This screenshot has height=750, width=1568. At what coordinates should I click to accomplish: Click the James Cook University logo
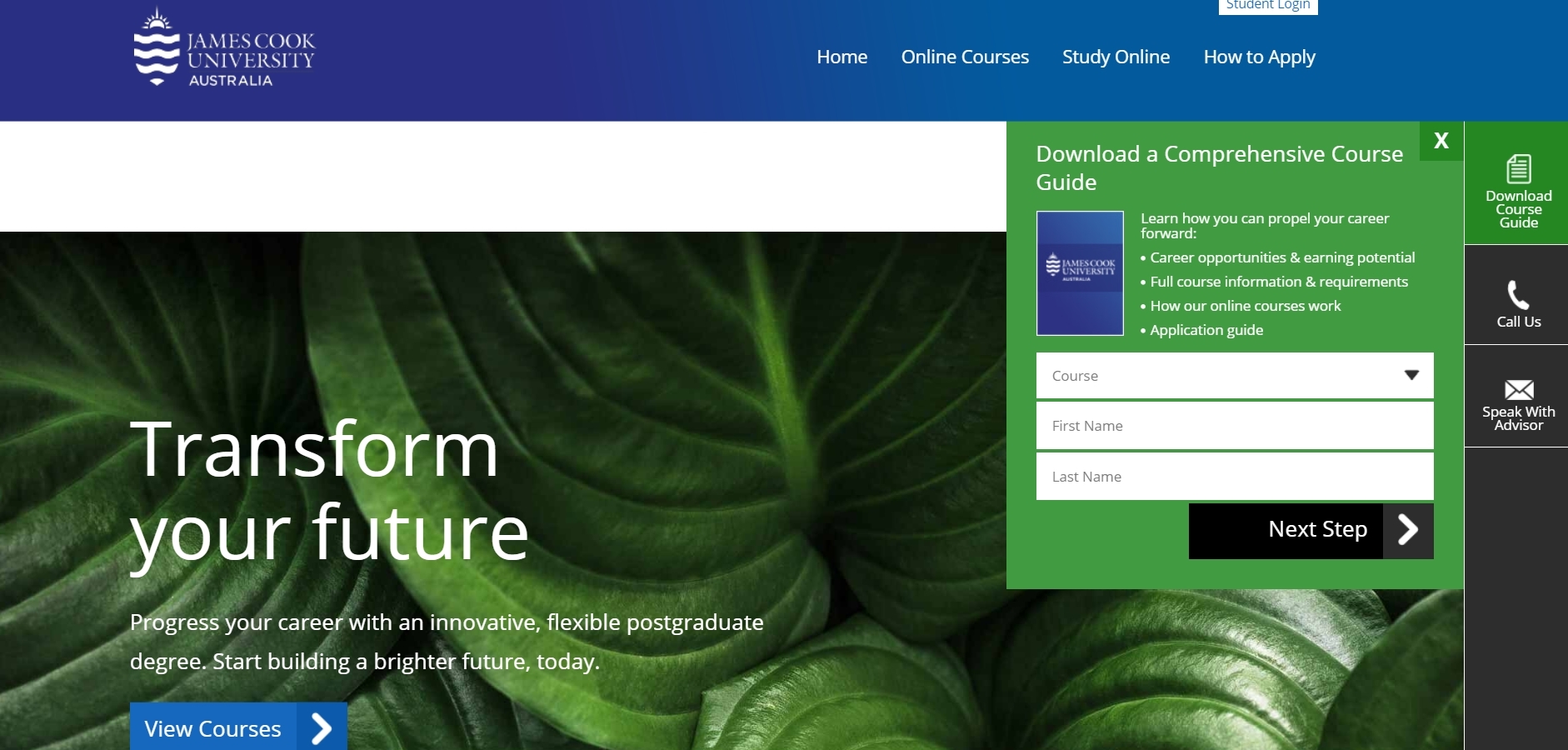point(224,47)
